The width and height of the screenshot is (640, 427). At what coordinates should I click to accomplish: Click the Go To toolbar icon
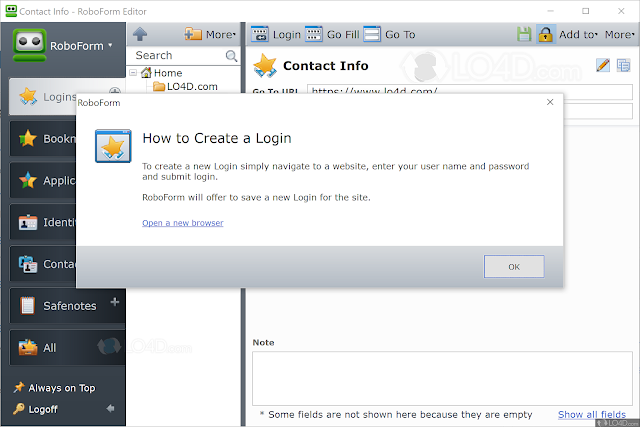(x=372, y=34)
